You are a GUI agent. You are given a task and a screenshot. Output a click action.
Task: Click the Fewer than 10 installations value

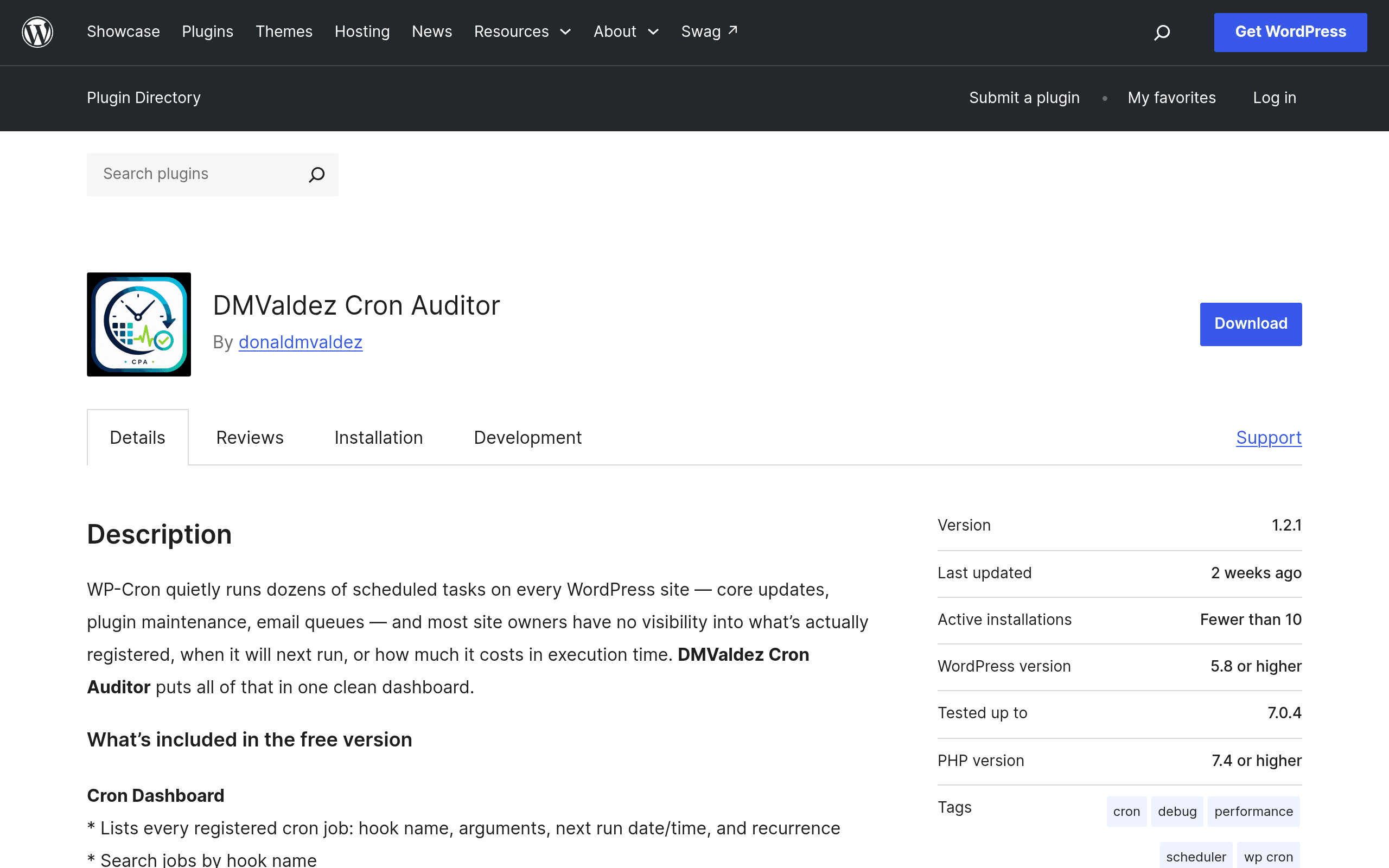pos(1251,620)
